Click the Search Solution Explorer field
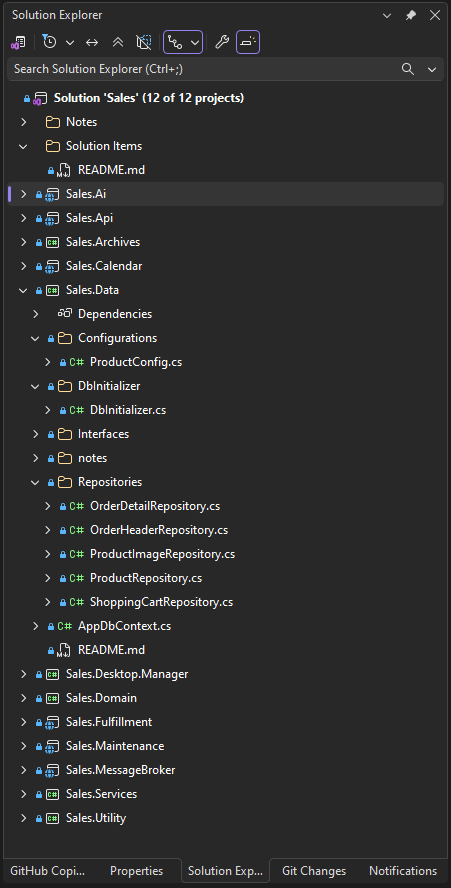Image resolution: width=451 pixels, height=888 pixels. click(204, 69)
